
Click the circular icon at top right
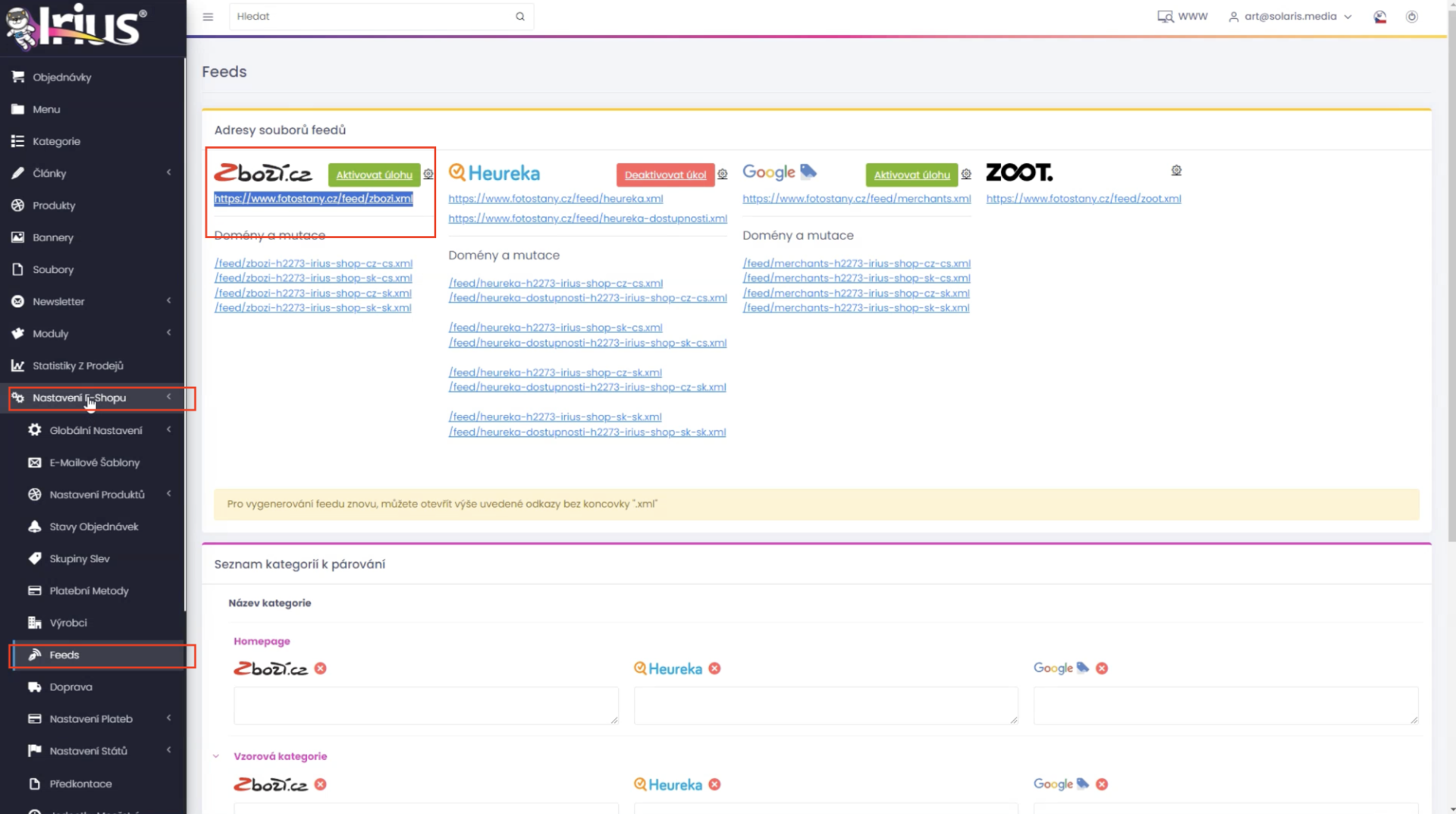(1412, 17)
